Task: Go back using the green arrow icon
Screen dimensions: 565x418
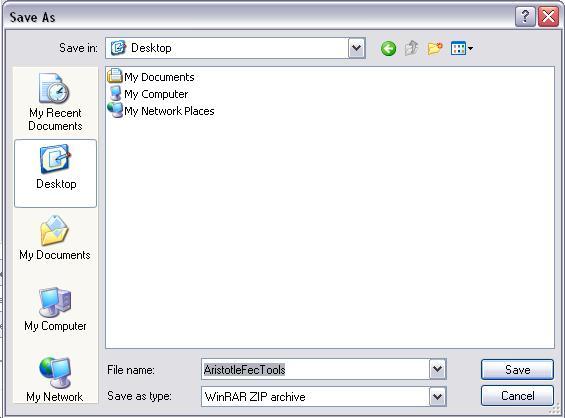Action: click(x=388, y=48)
